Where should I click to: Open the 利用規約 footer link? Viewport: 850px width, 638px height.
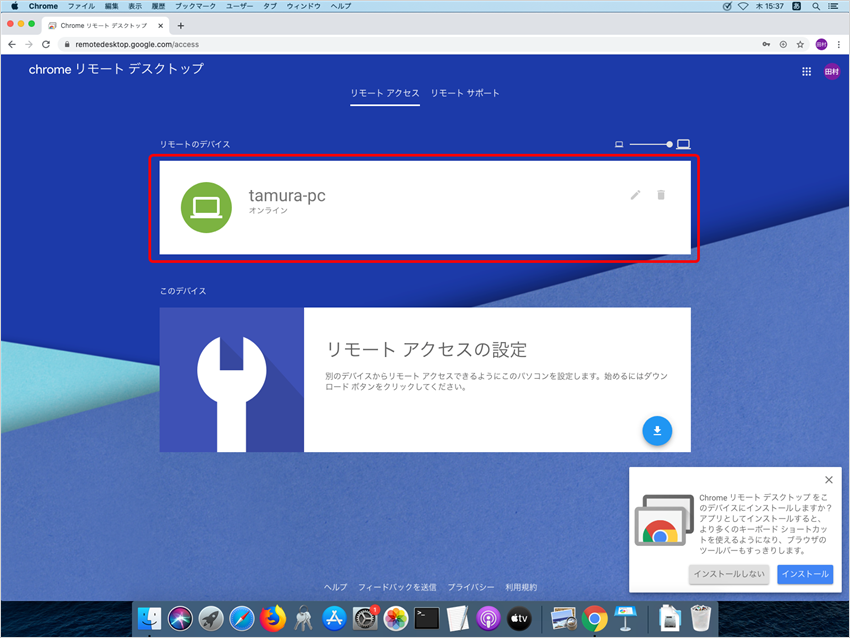(x=521, y=587)
